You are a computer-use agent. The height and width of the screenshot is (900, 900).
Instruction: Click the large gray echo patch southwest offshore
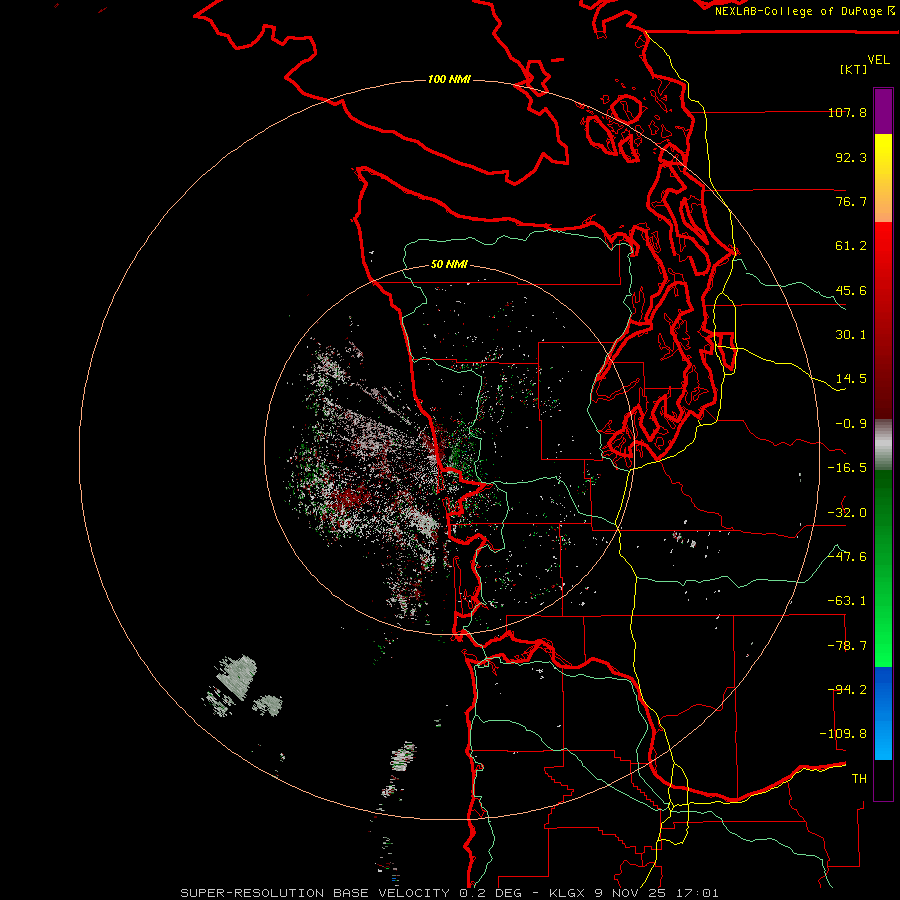(x=236, y=676)
